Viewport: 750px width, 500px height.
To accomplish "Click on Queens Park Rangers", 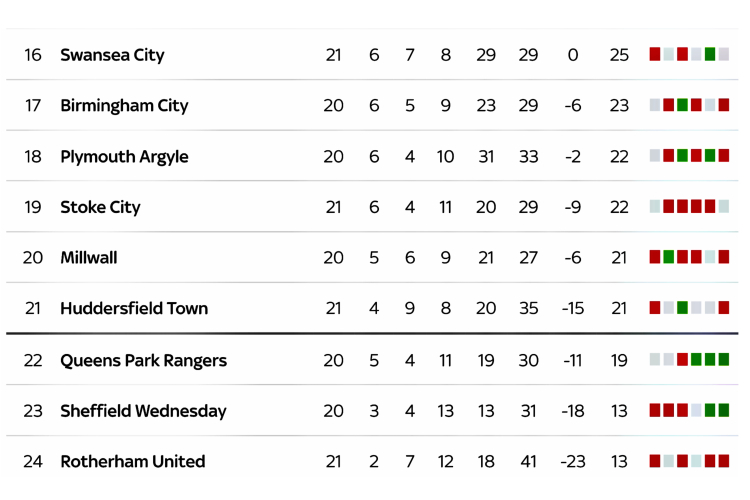I will pos(143,361).
